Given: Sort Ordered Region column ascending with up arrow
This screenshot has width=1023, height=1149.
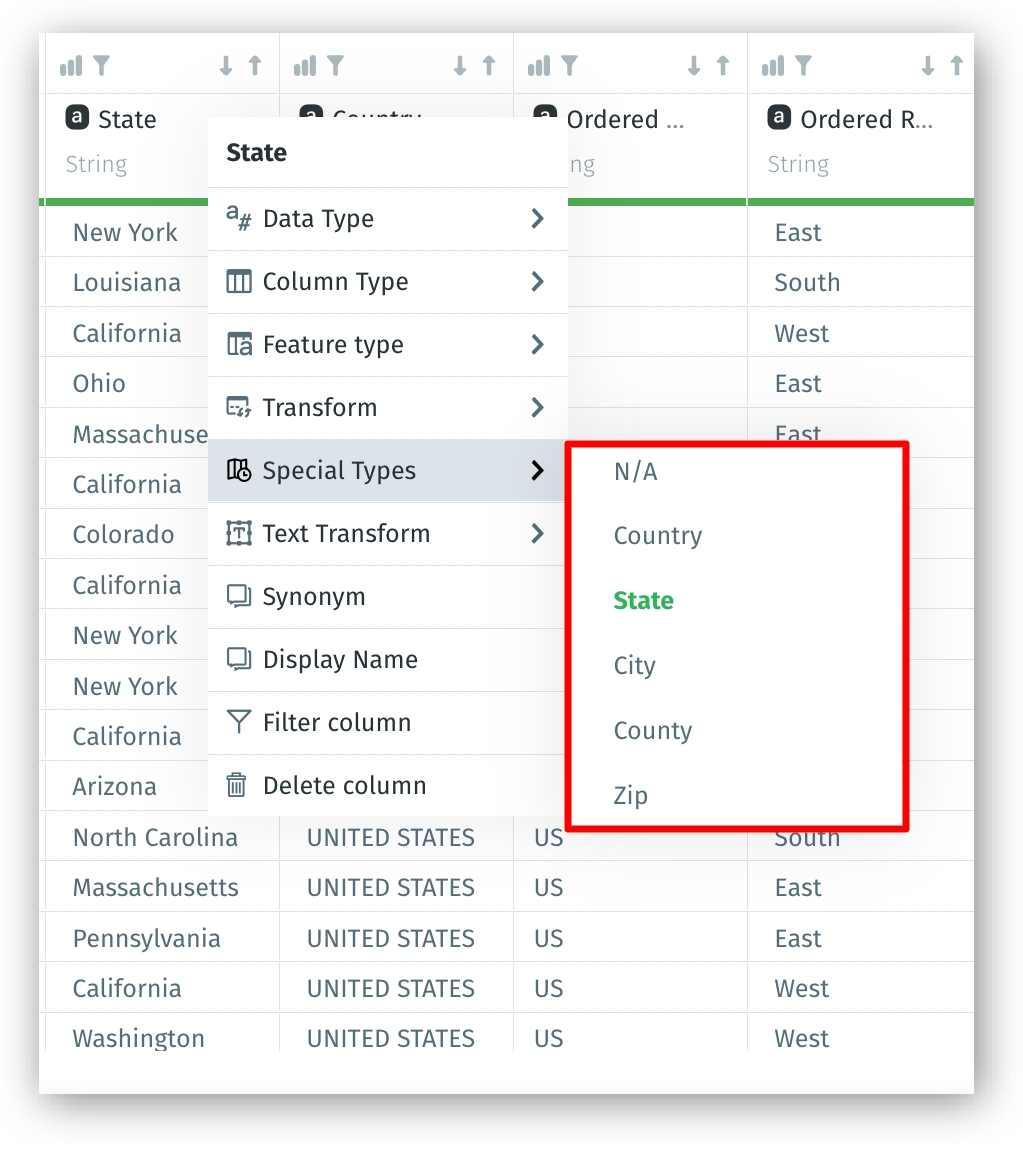Looking at the screenshot, I should point(957,66).
